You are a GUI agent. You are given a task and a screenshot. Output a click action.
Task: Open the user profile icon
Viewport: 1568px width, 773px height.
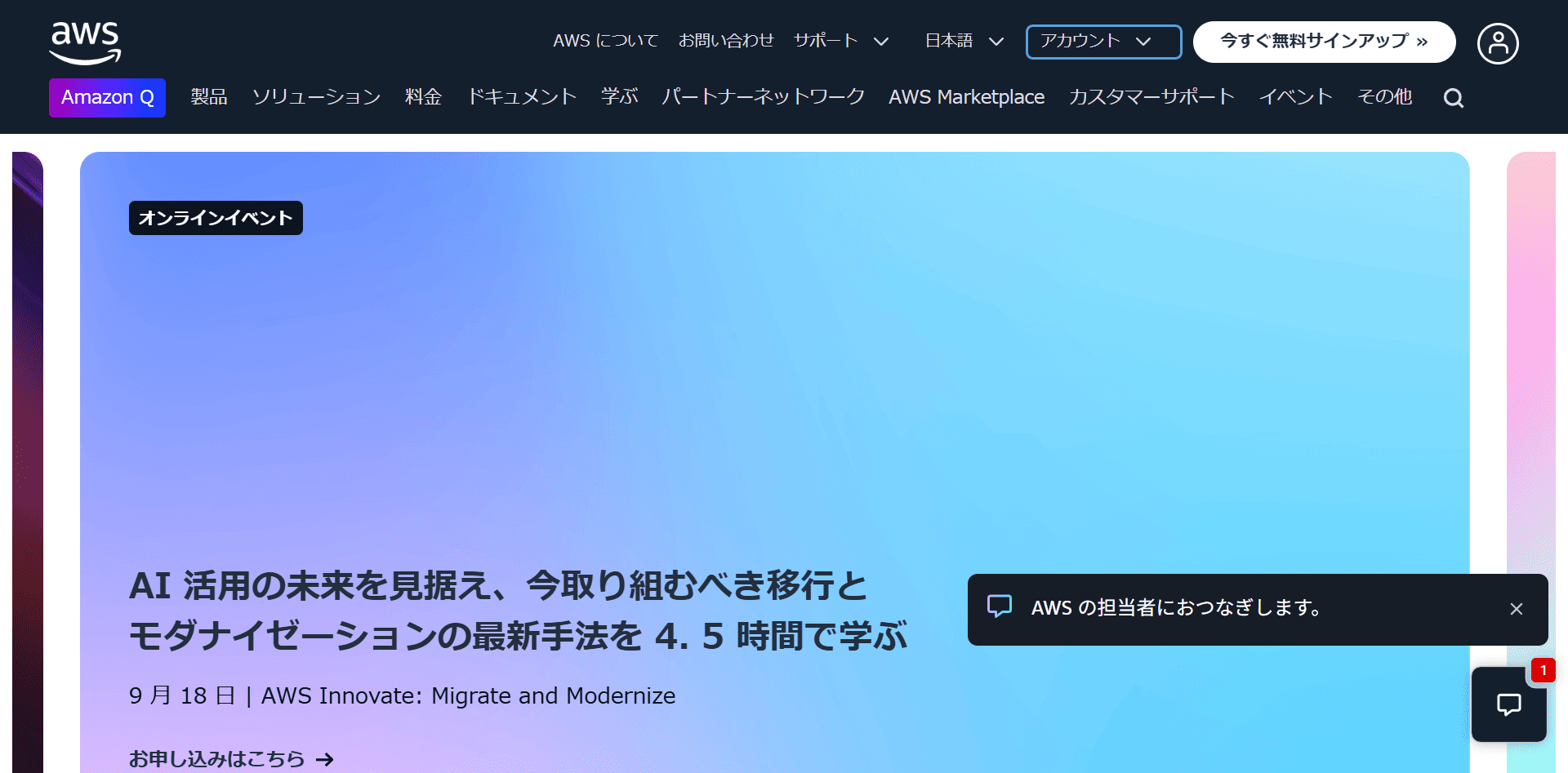[1498, 43]
